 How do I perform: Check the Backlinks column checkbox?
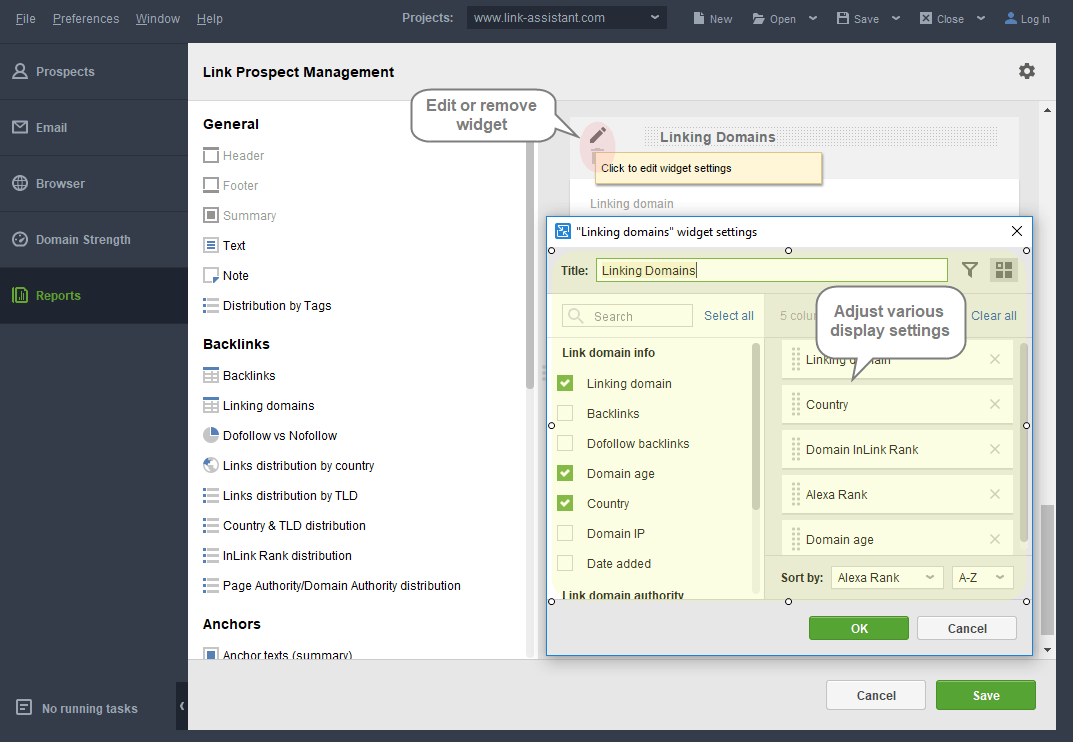565,413
